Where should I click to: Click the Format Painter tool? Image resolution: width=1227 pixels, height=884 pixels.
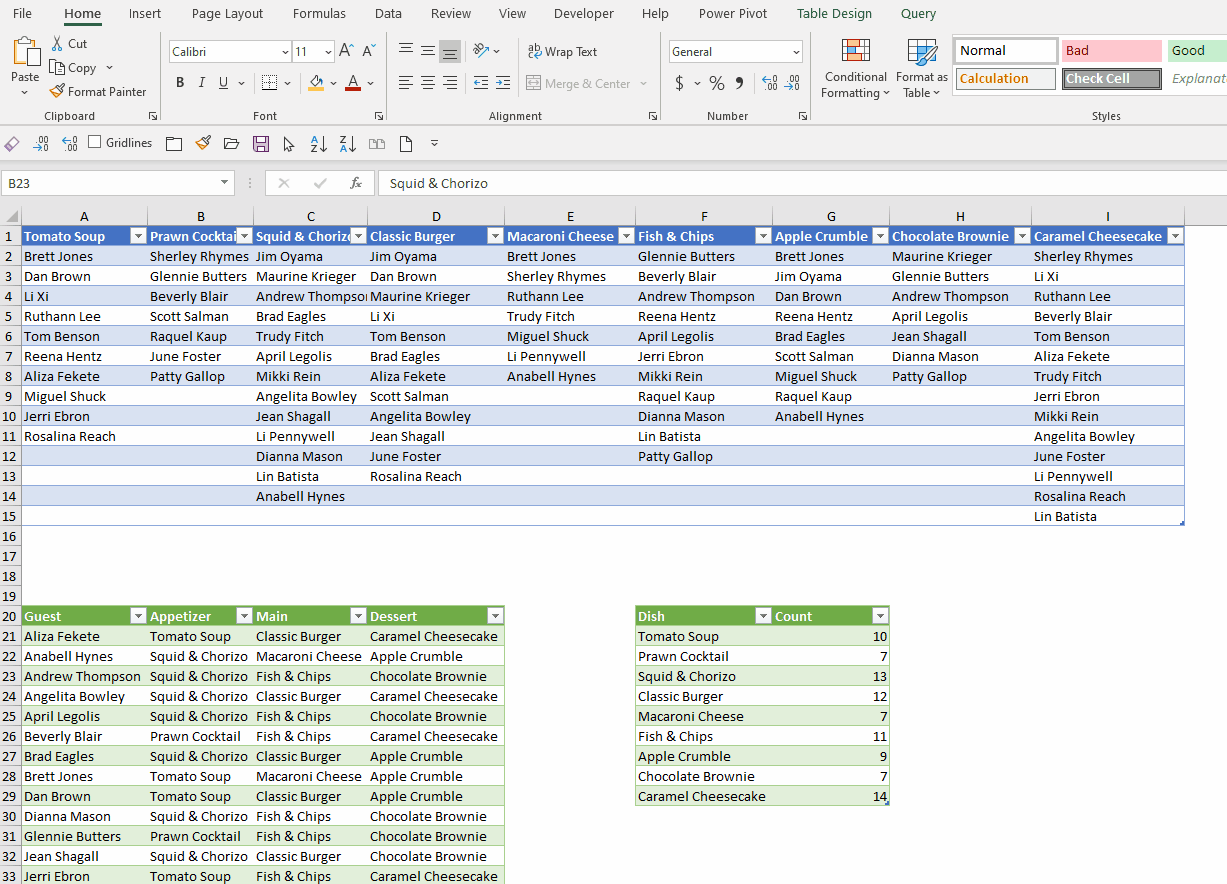coord(98,91)
